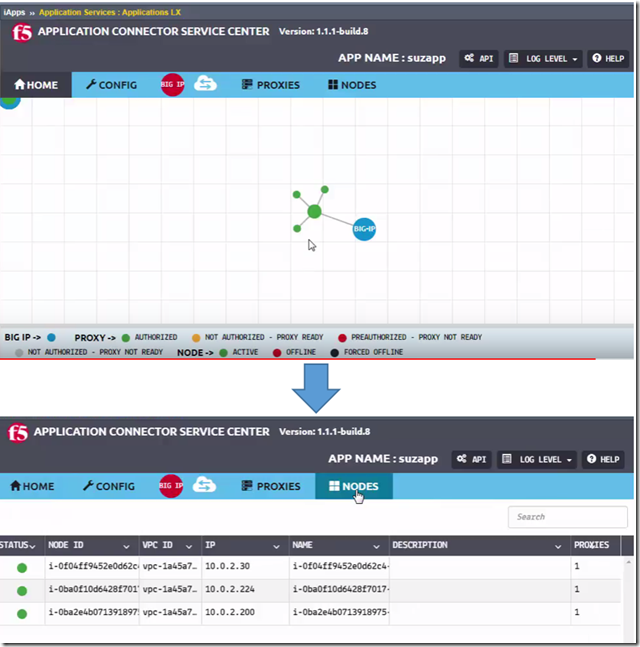The width and height of the screenshot is (640, 647).
Task: Click the green AUTHORIZED legend dot
Action: point(126,338)
